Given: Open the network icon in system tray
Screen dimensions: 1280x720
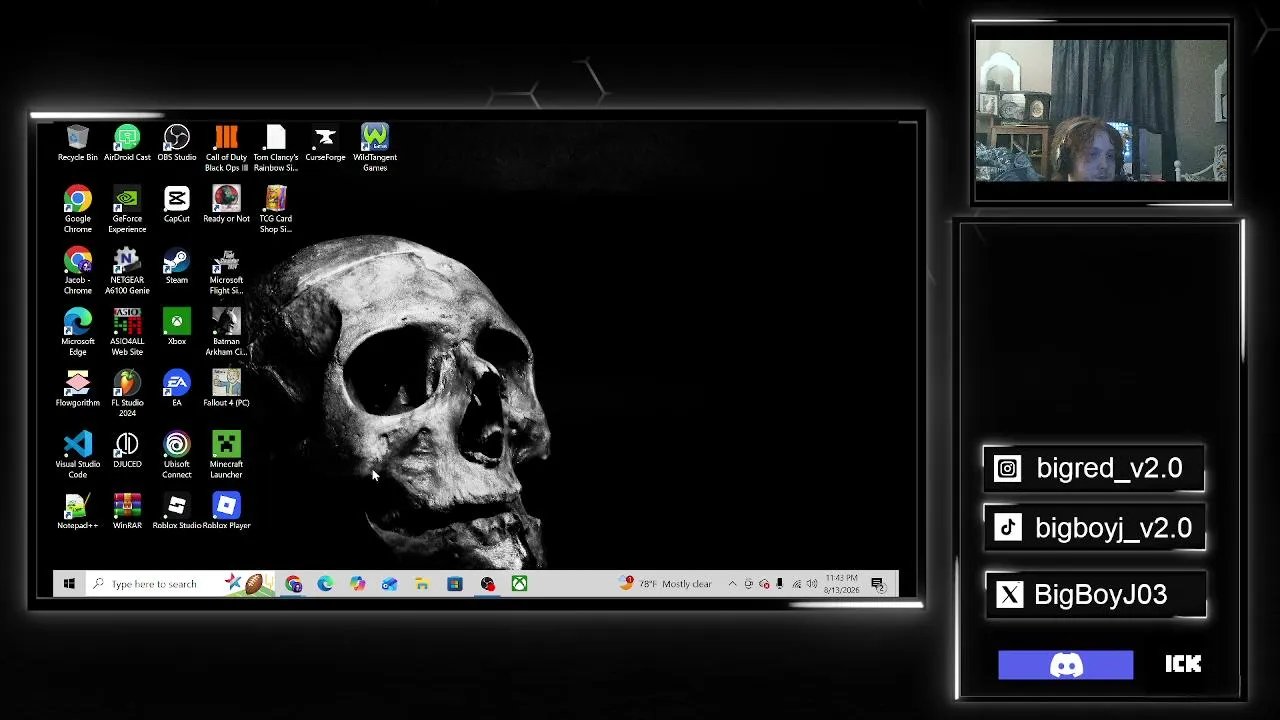Looking at the screenshot, I should [x=796, y=584].
